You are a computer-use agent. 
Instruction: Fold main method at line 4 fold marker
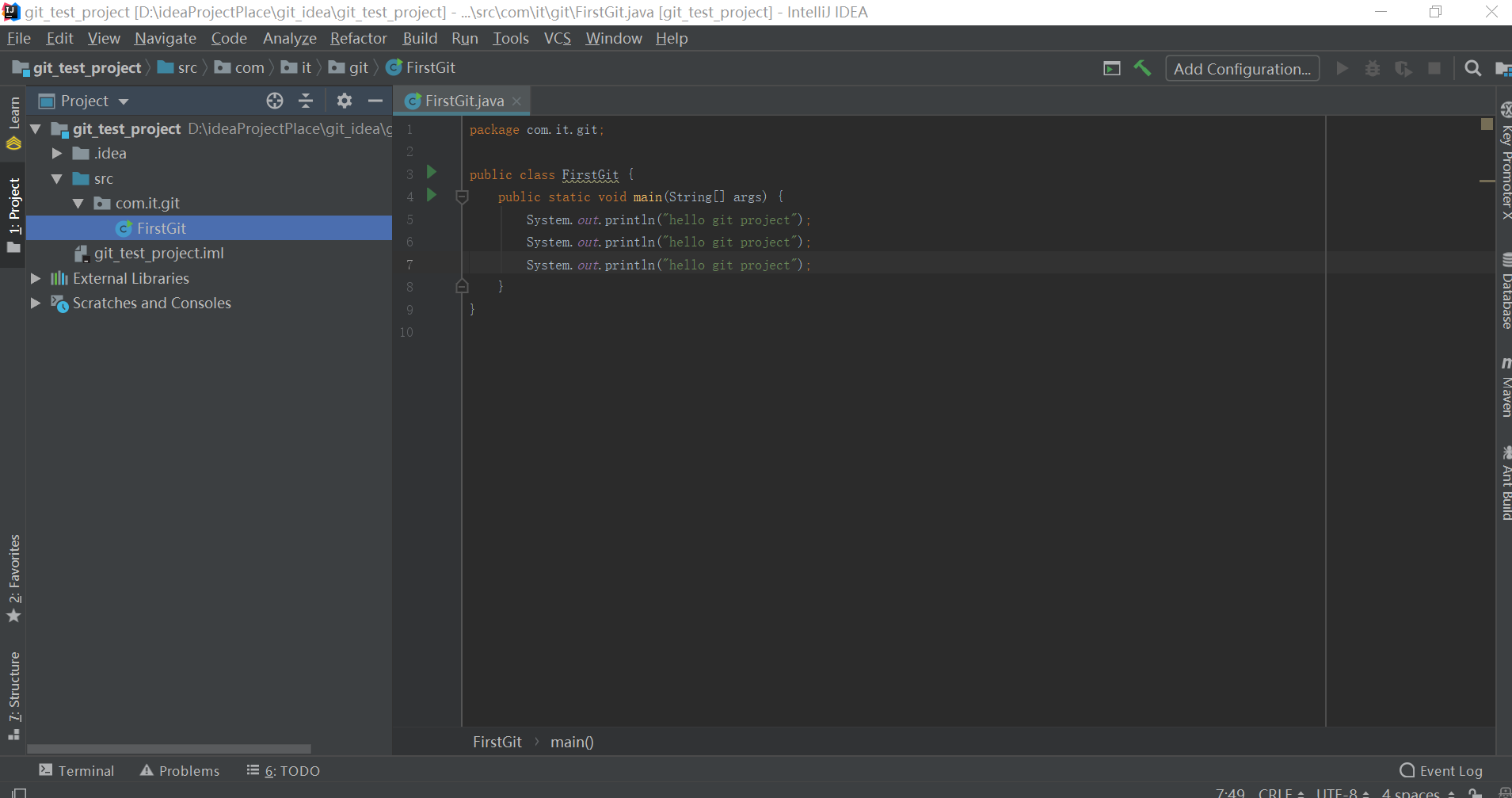coord(463,197)
